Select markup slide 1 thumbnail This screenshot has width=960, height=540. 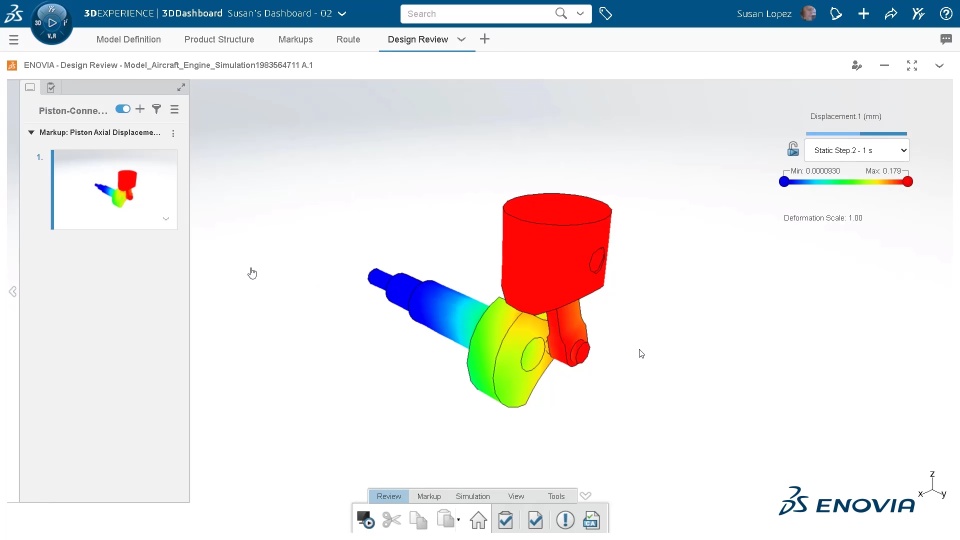tap(114, 189)
